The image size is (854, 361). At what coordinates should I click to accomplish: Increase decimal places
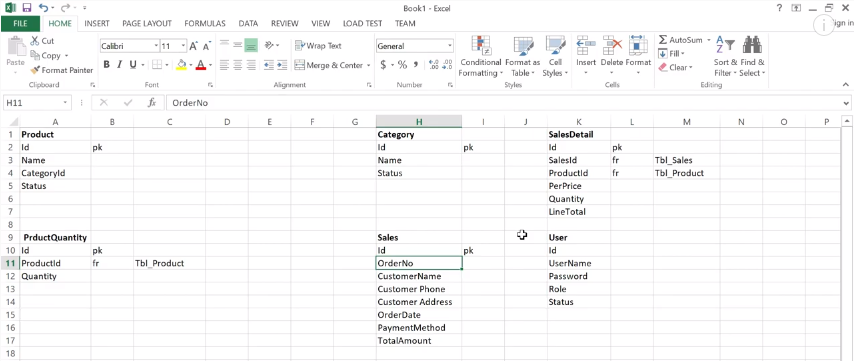coord(434,65)
